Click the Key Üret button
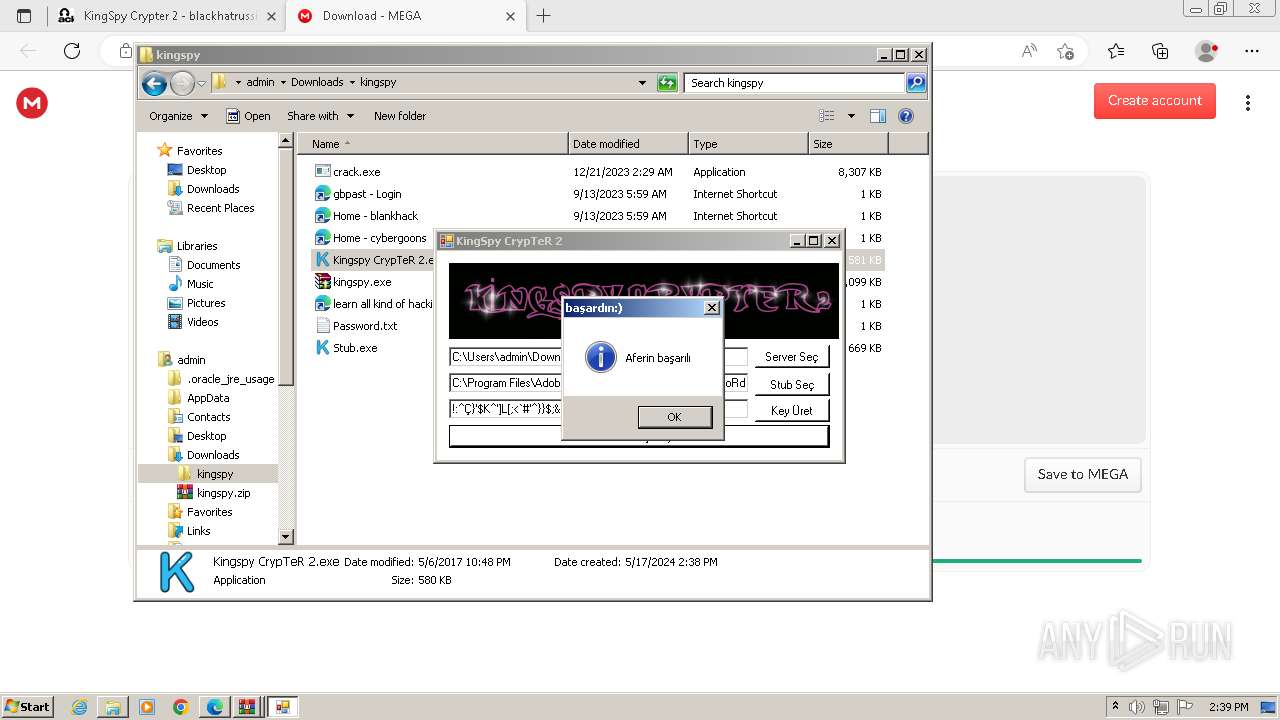1280x720 pixels. [x=791, y=411]
